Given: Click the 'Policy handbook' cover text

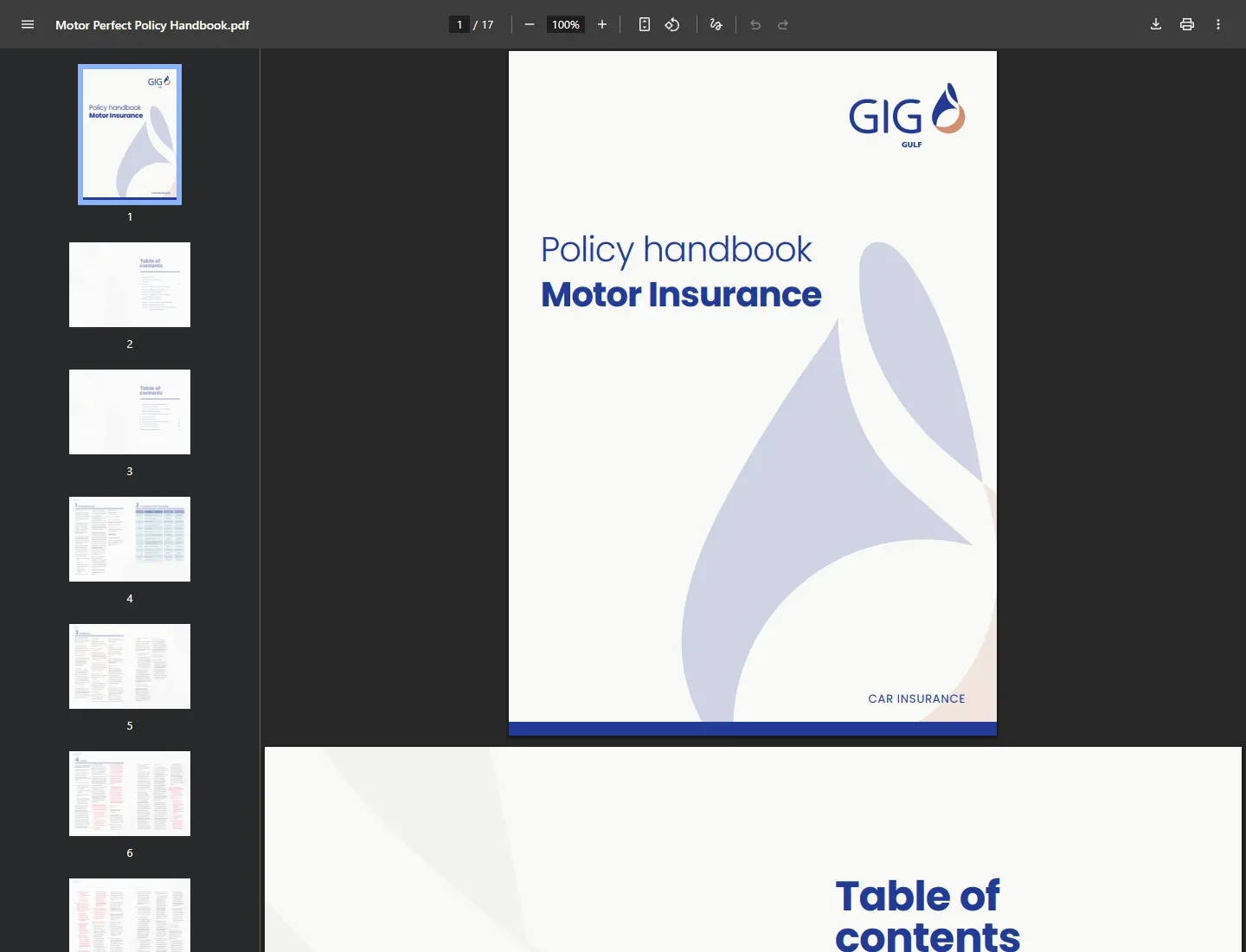Looking at the screenshot, I should click(676, 250).
